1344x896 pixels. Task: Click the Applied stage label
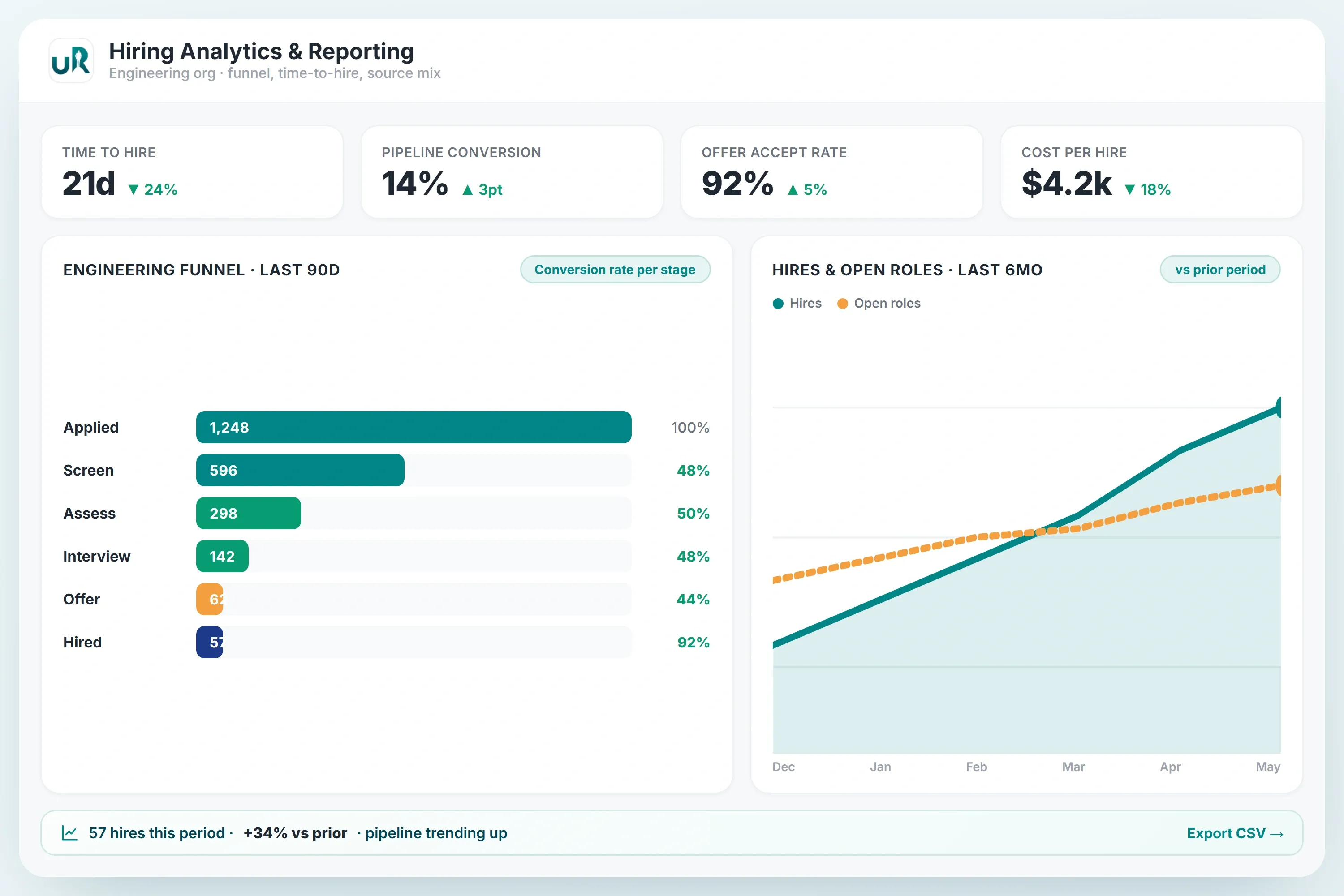[91, 428]
